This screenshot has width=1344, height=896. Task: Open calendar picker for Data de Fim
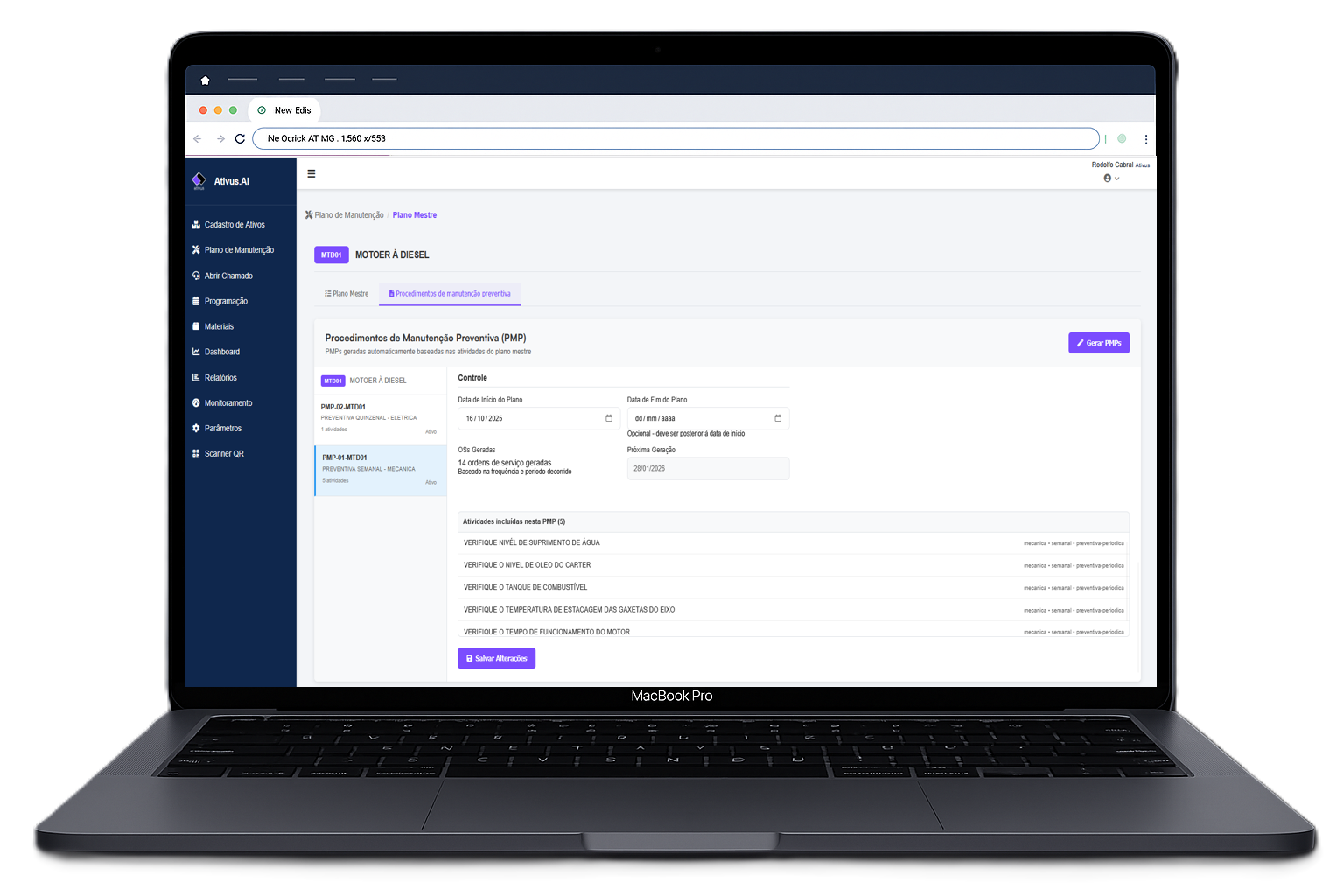click(x=778, y=418)
